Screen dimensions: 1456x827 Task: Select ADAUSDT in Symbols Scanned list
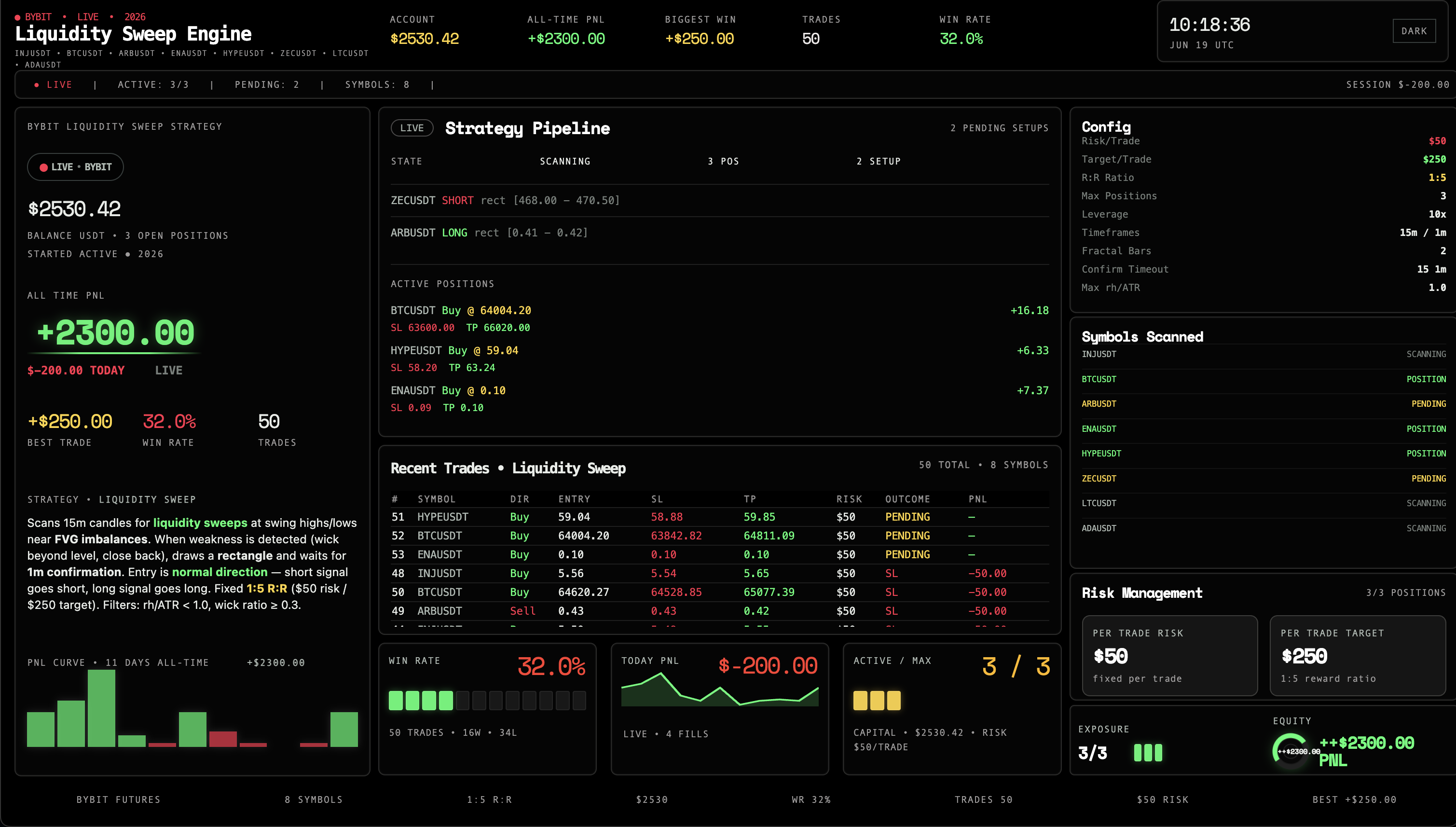click(x=1264, y=528)
